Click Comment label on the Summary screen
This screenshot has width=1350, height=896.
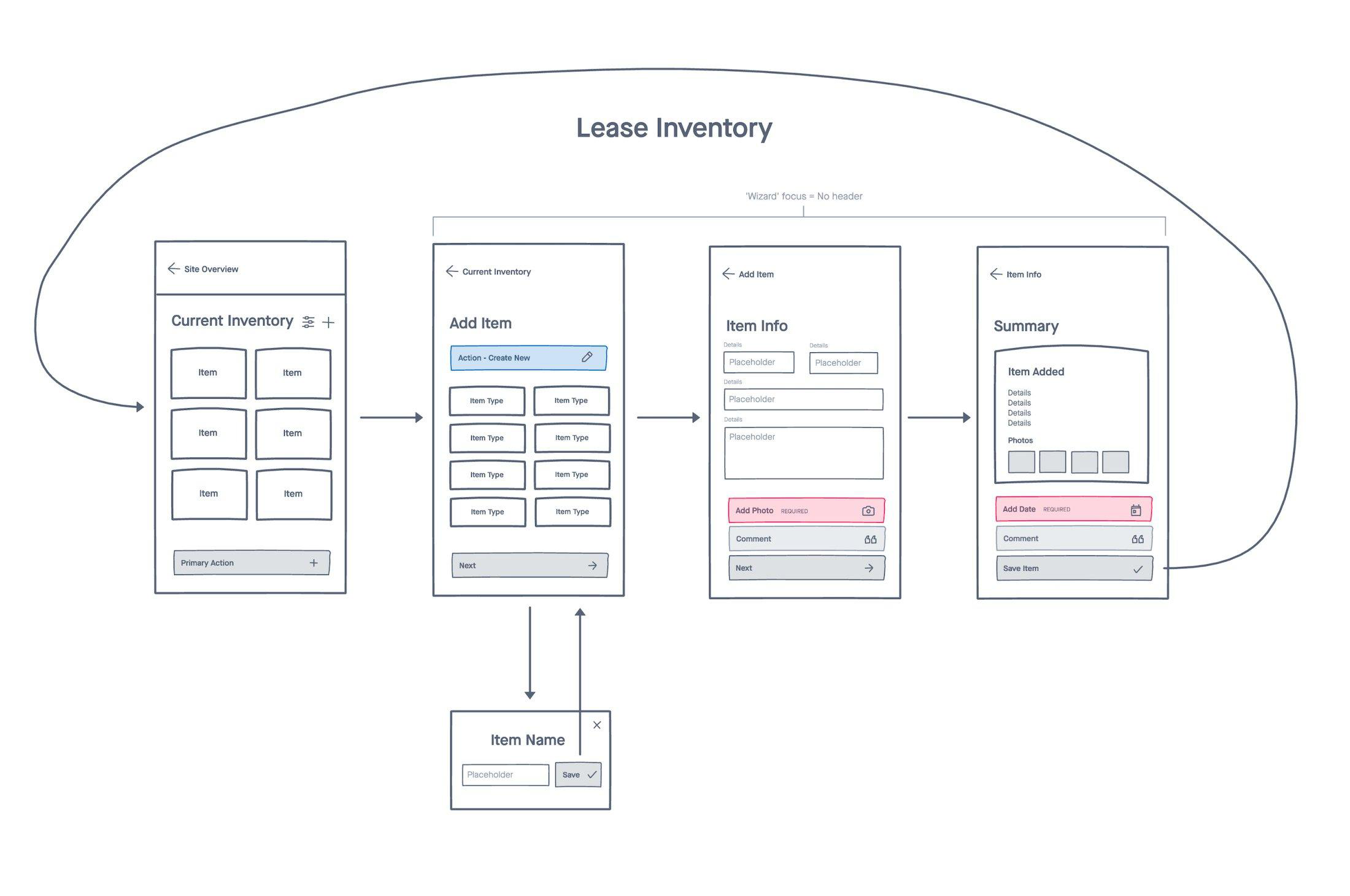(x=1020, y=539)
